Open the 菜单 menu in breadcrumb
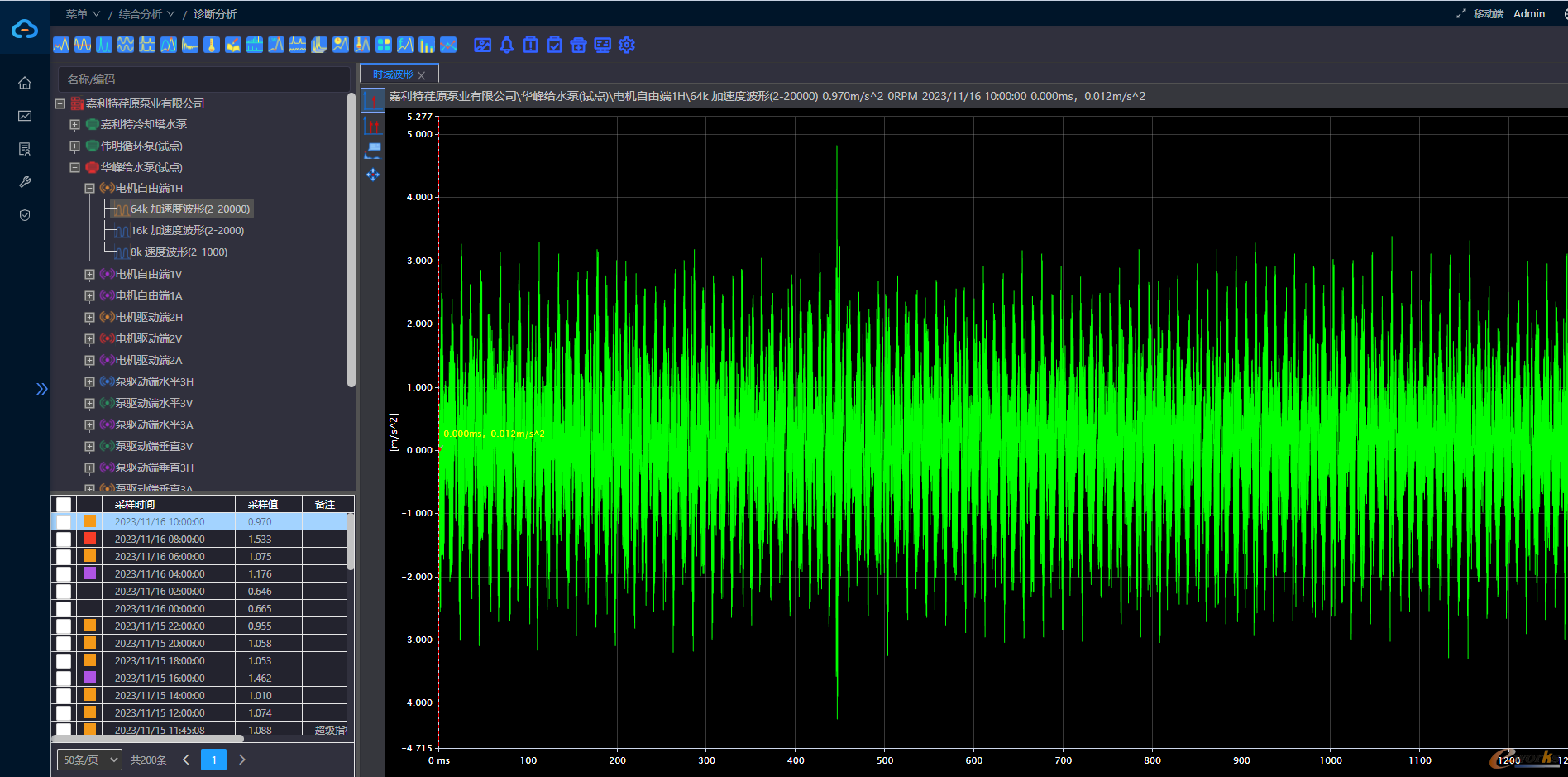 pyautogui.click(x=82, y=14)
